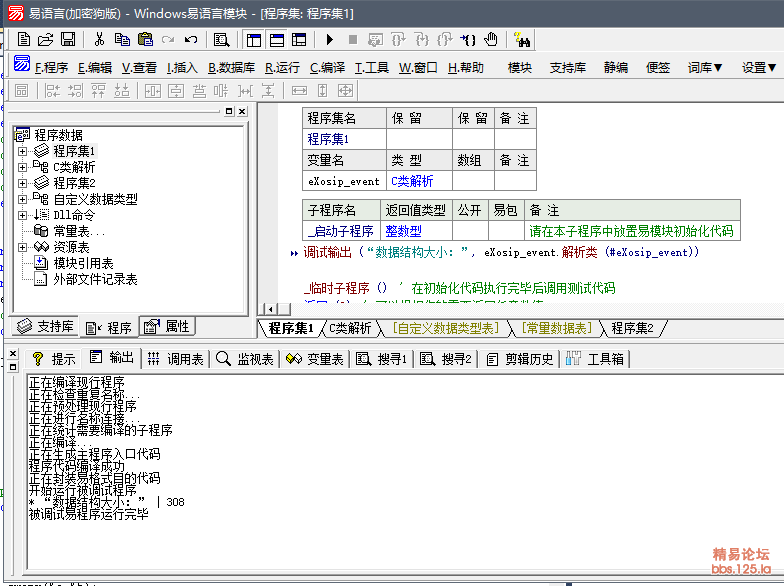Click the 支持库 menu bar button

[568, 68]
